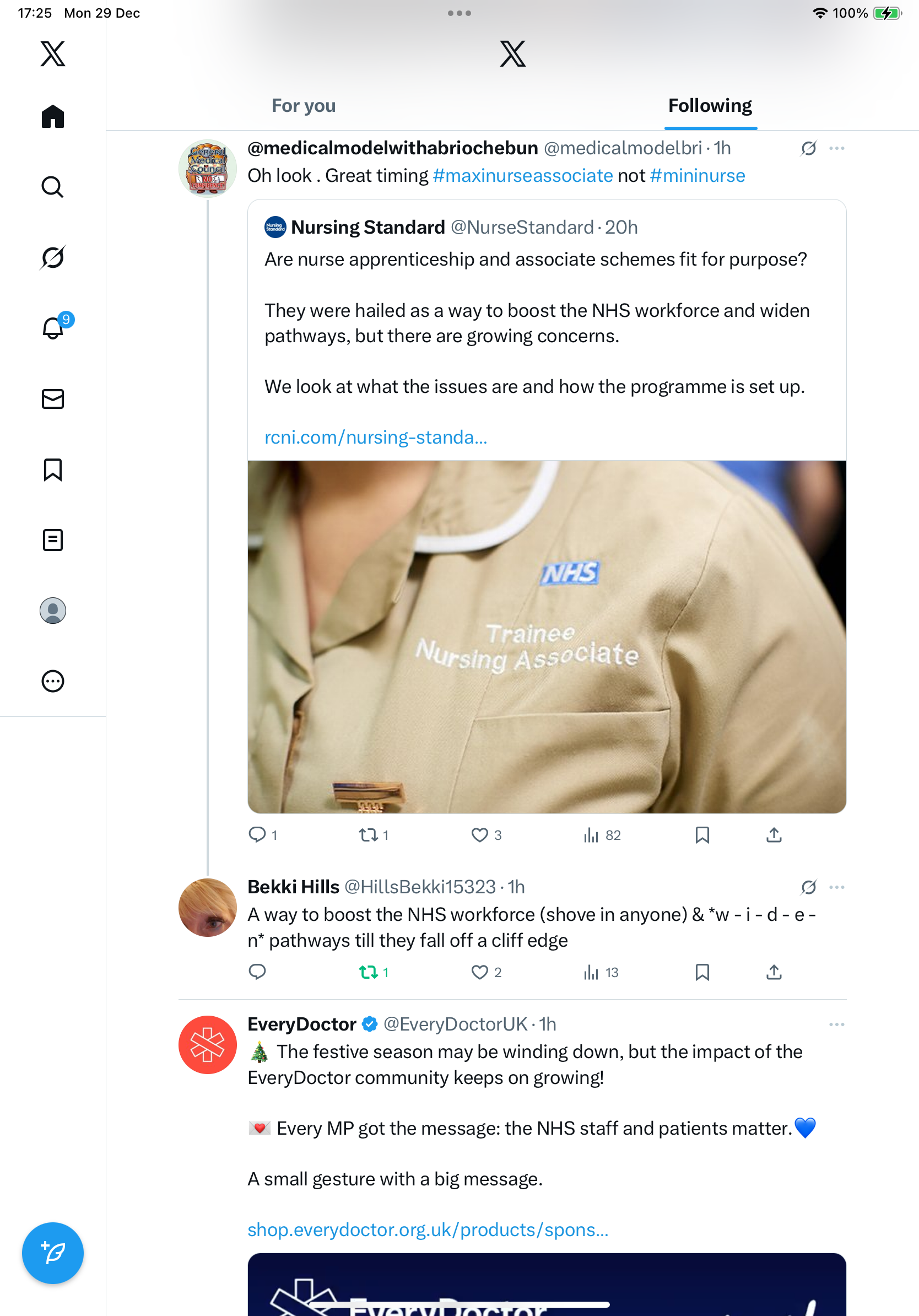The width and height of the screenshot is (919, 1316).
Task: Open profile avatar in sidebar
Action: point(53,611)
